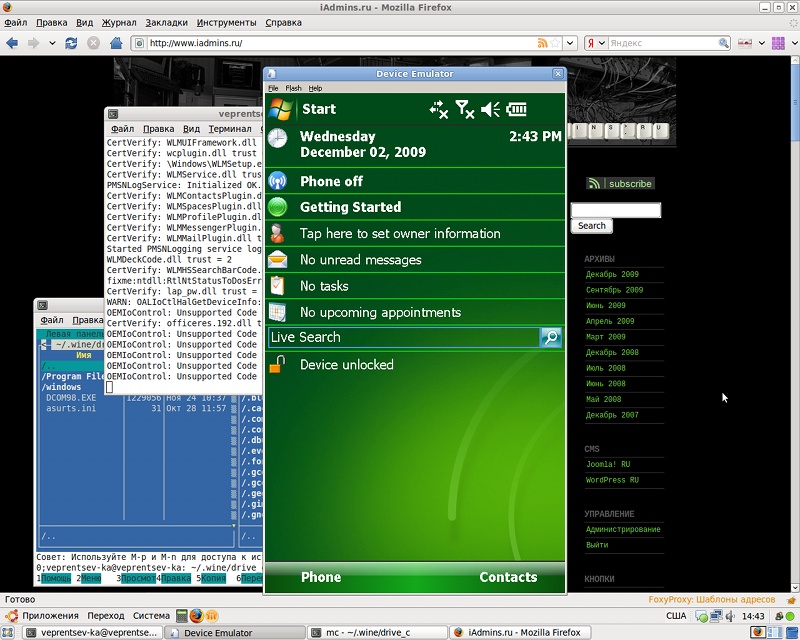Click the panel volume speaker icon
The height and width of the screenshot is (640, 800).
[x=731, y=616]
